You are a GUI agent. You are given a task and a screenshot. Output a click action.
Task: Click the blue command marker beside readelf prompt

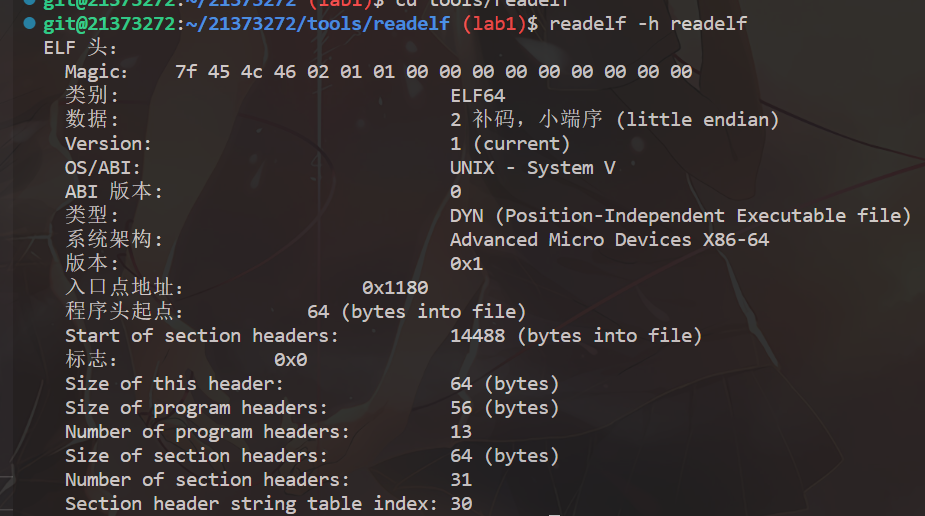click(x=29, y=24)
